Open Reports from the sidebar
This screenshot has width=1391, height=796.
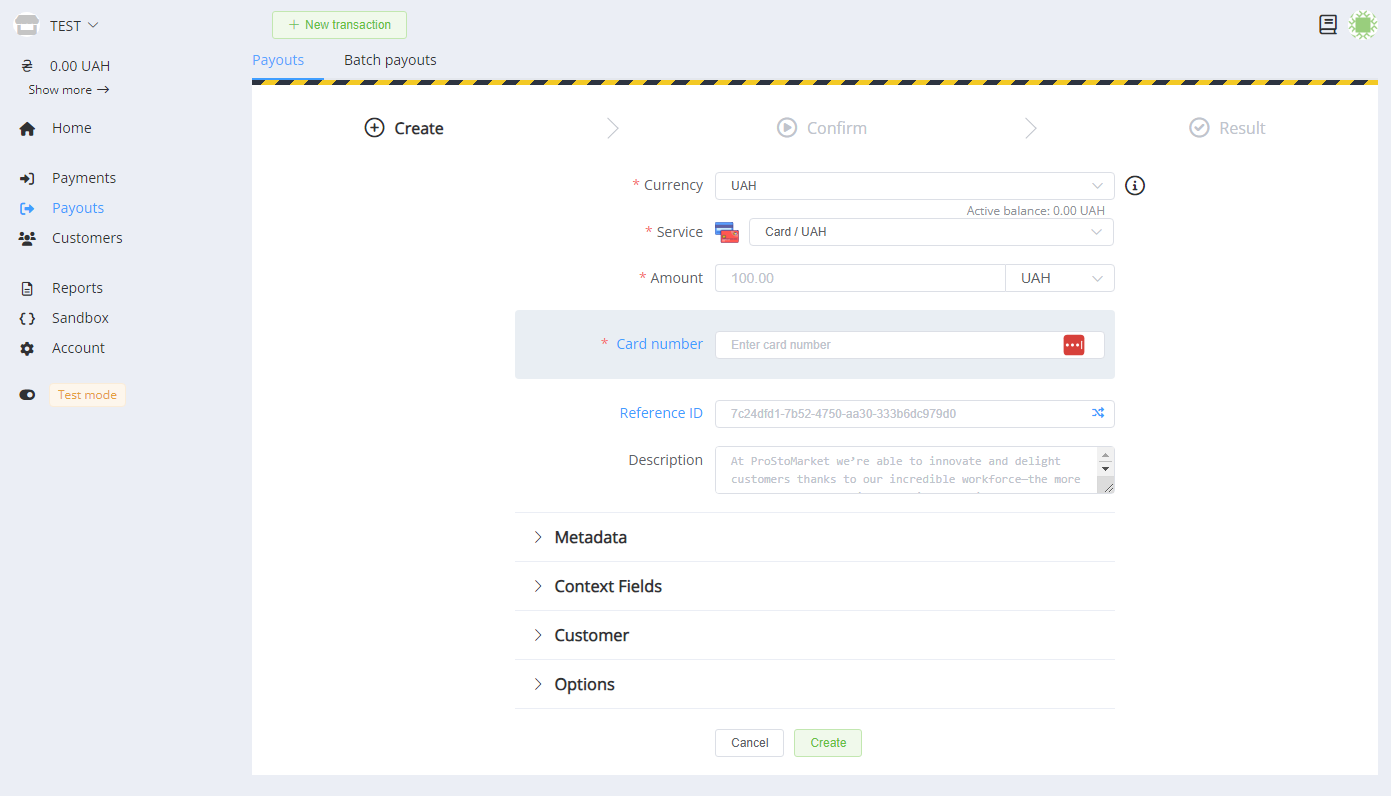[x=77, y=288]
